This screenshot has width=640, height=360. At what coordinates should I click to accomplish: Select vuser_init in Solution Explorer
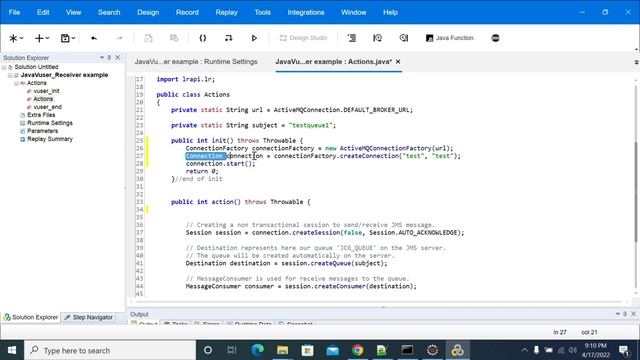pyautogui.click(x=46, y=91)
